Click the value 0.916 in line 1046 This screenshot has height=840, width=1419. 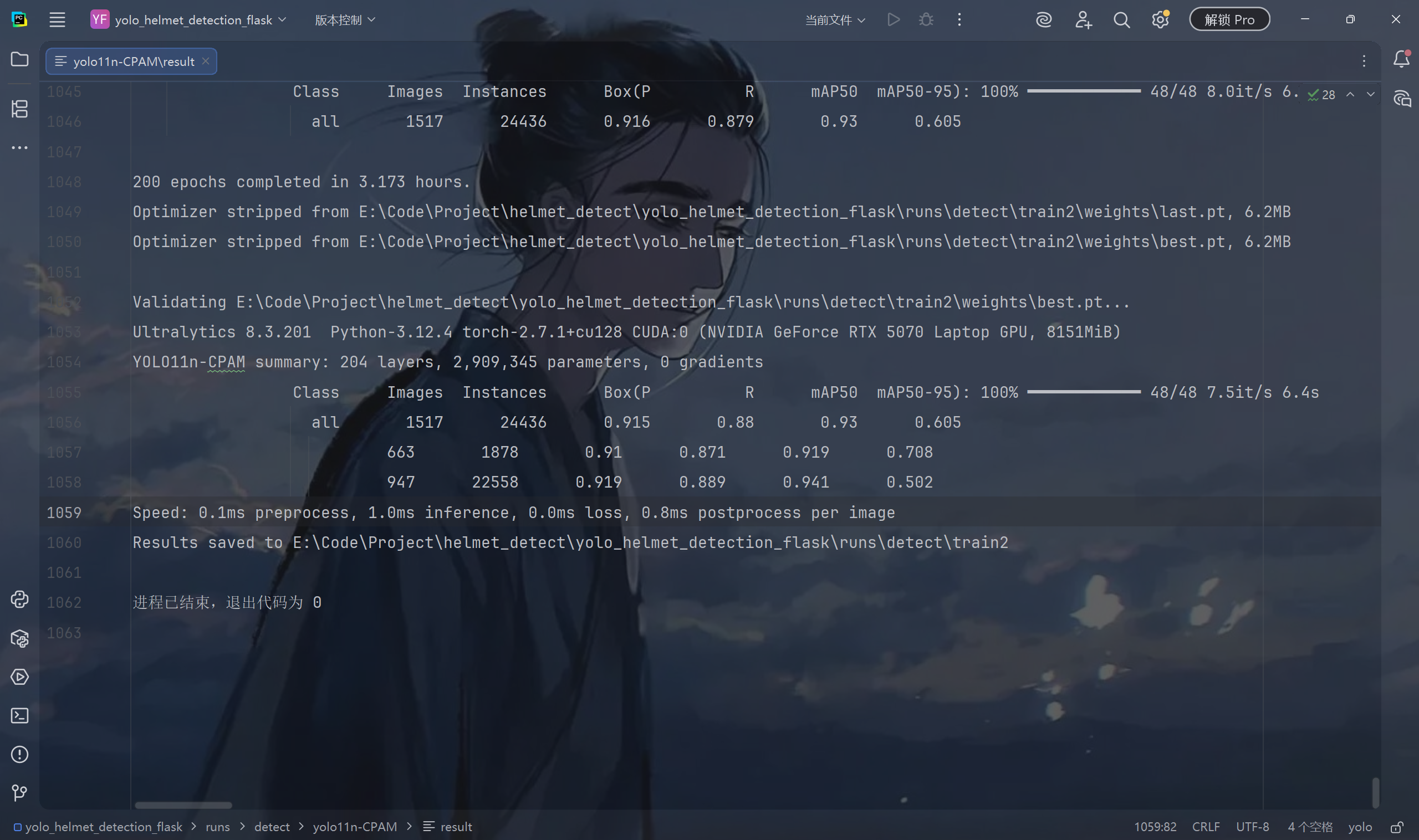627,121
